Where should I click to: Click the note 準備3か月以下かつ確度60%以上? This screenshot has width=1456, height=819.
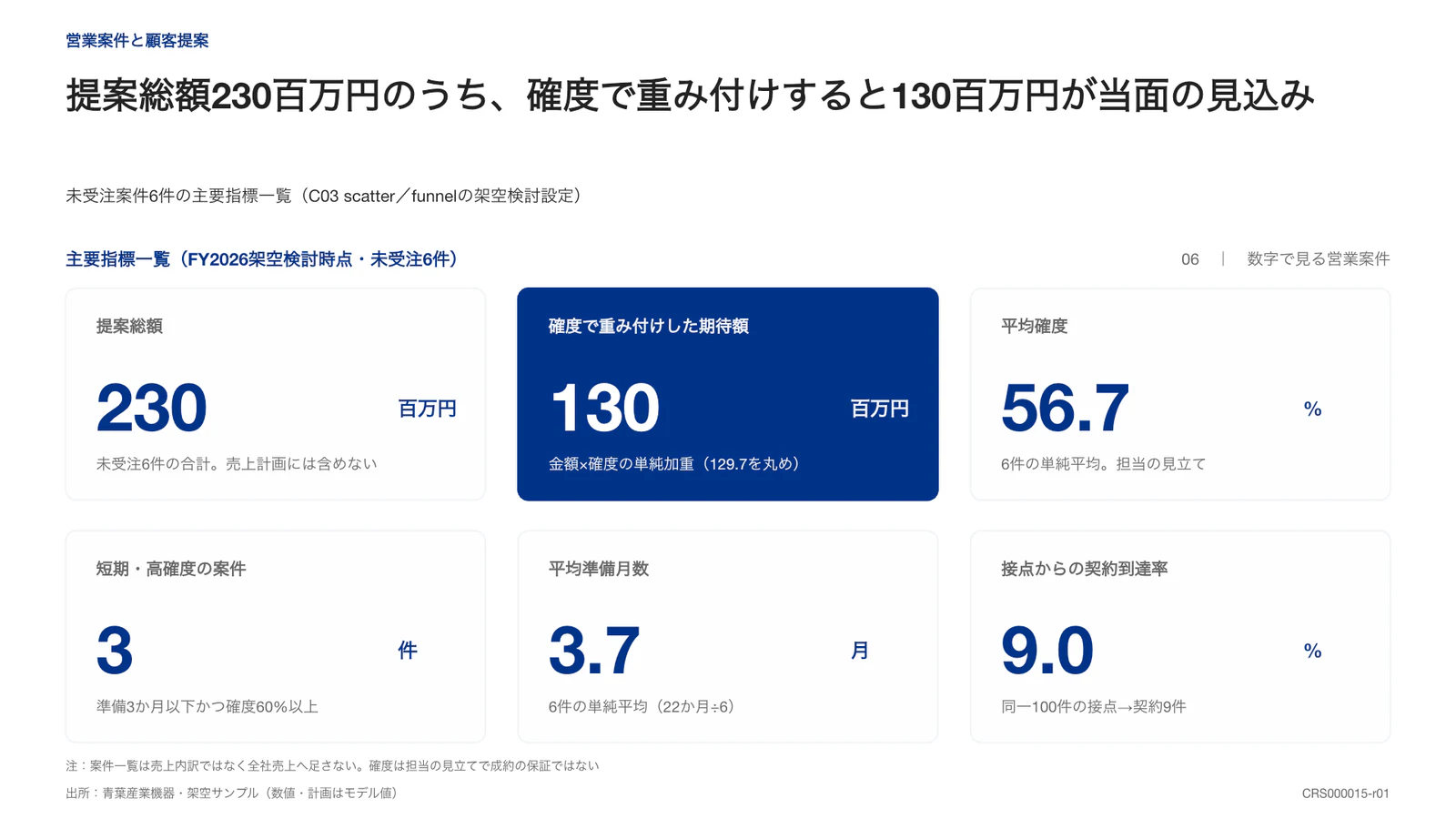[207, 707]
